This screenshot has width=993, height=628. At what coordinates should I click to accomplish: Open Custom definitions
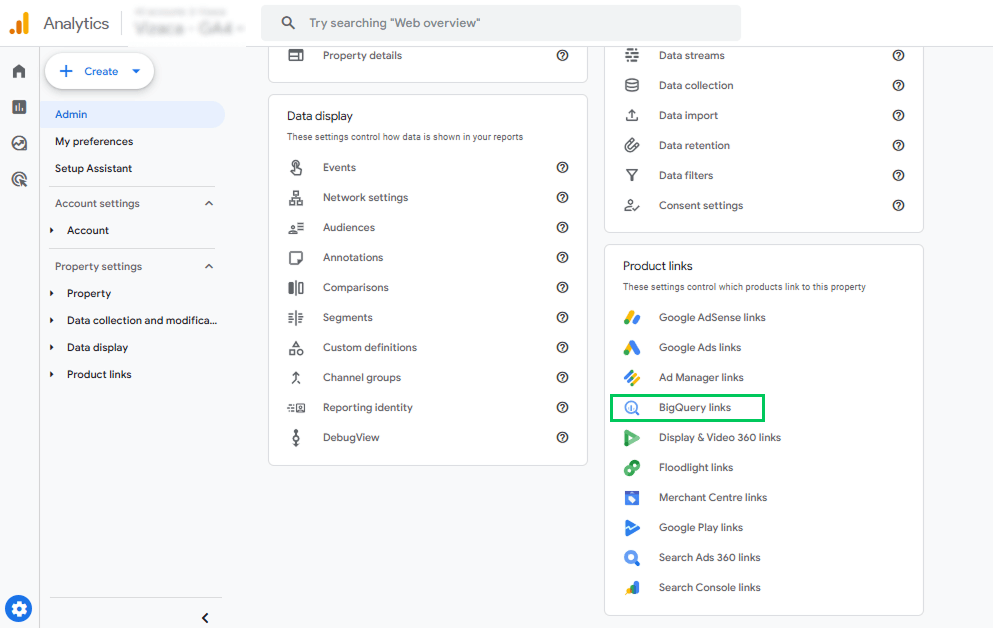point(370,348)
